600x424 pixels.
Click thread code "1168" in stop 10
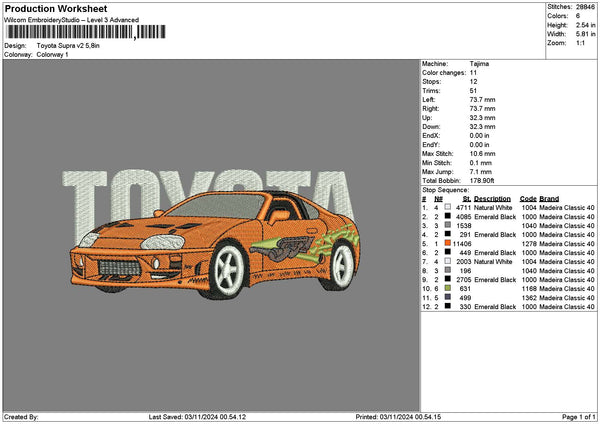[529, 289]
